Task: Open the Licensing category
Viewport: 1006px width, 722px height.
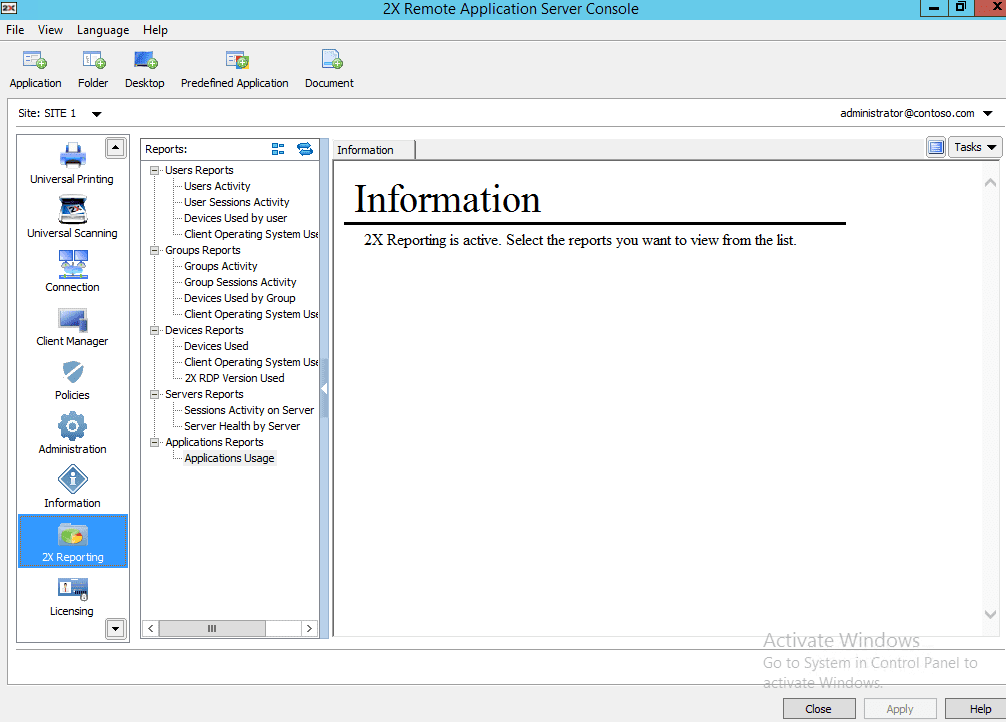Action: pos(72,596)
